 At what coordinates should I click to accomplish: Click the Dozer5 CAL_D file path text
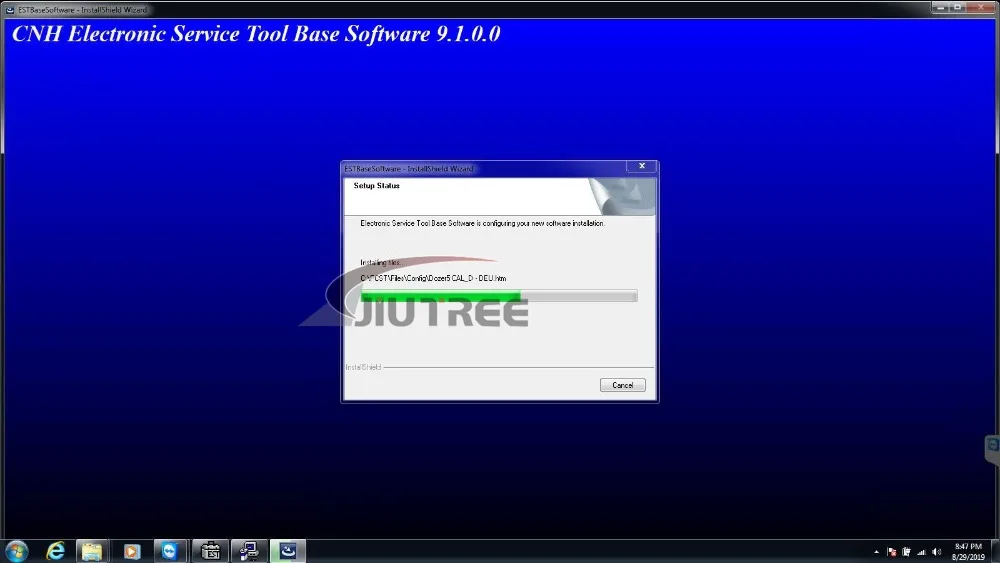click(433, 278)
